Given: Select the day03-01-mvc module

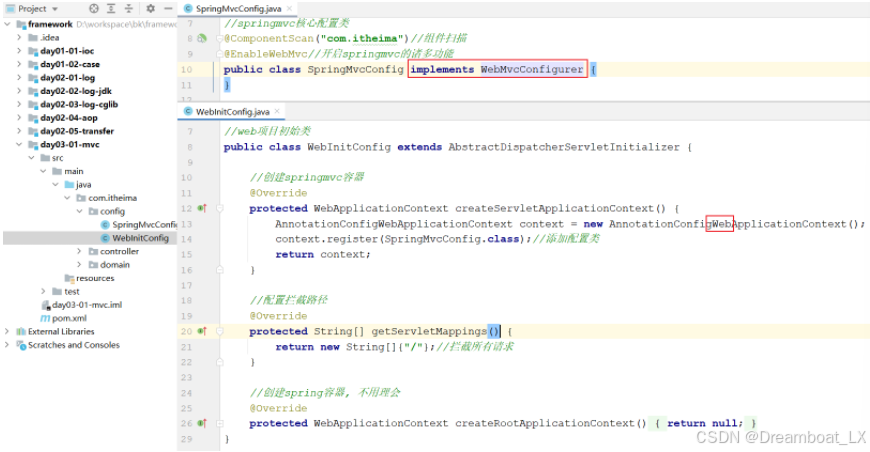Looking at the screenshot, I should (x=70, y=144).
